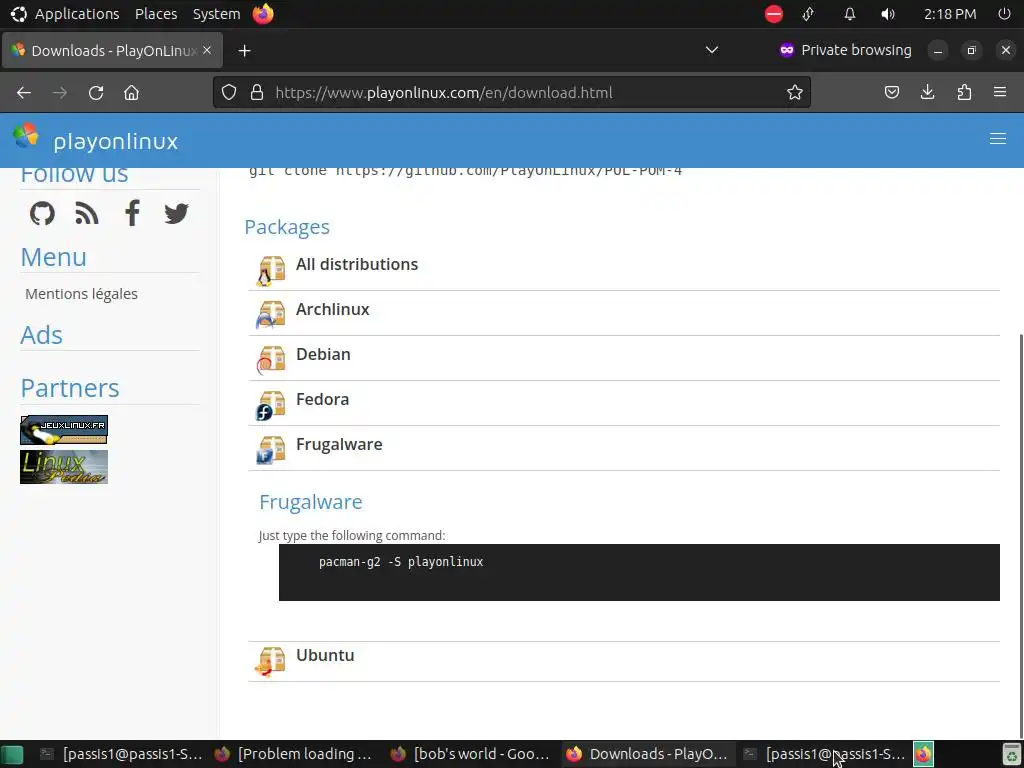The height and width of the screenshot is (768, 1024).
Task: Switch to the leftmost passis1 terminal taskbar entry
Action: 121,754
